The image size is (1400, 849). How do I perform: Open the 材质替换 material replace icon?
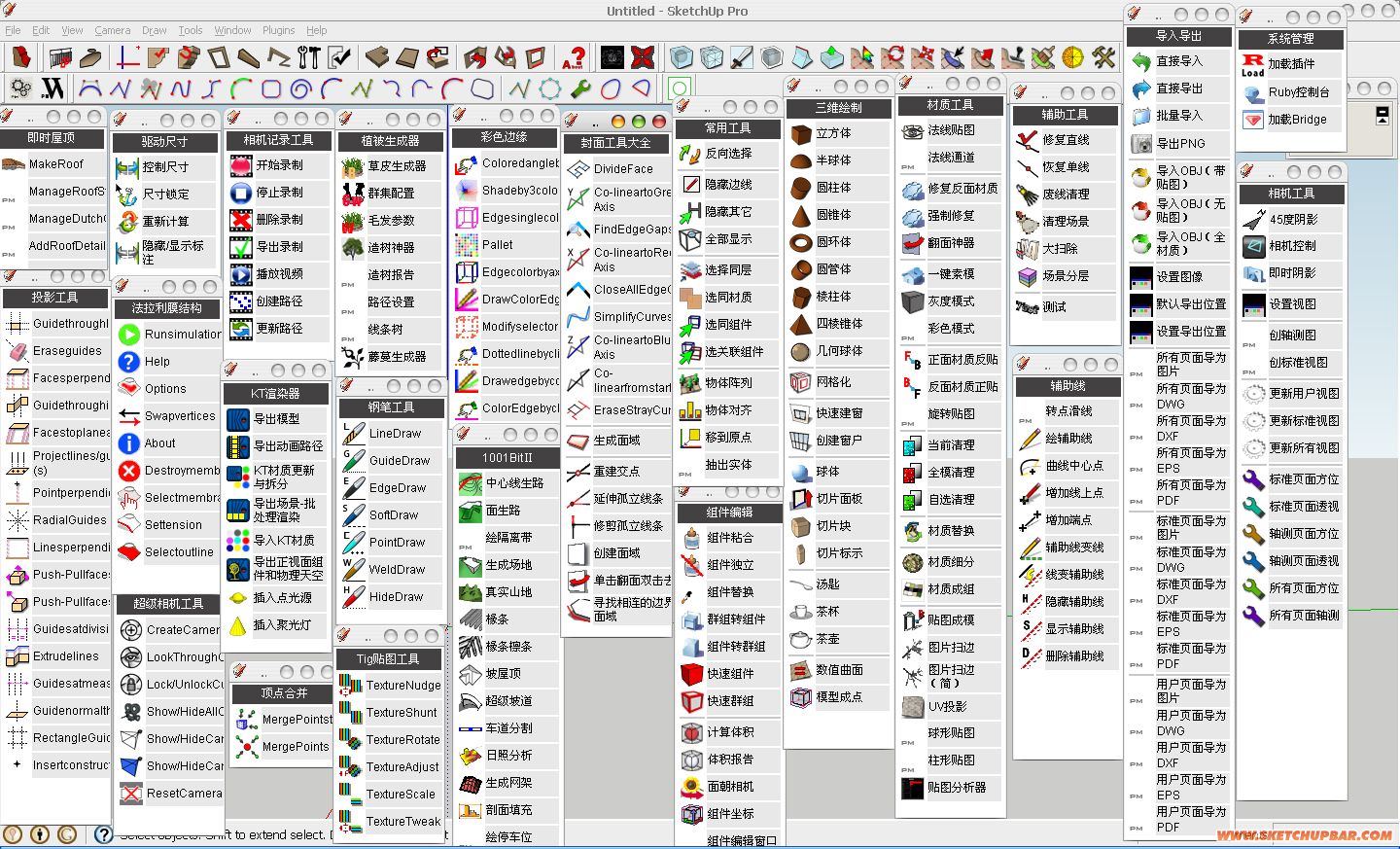pyautogui.click(x=913, y=531)
